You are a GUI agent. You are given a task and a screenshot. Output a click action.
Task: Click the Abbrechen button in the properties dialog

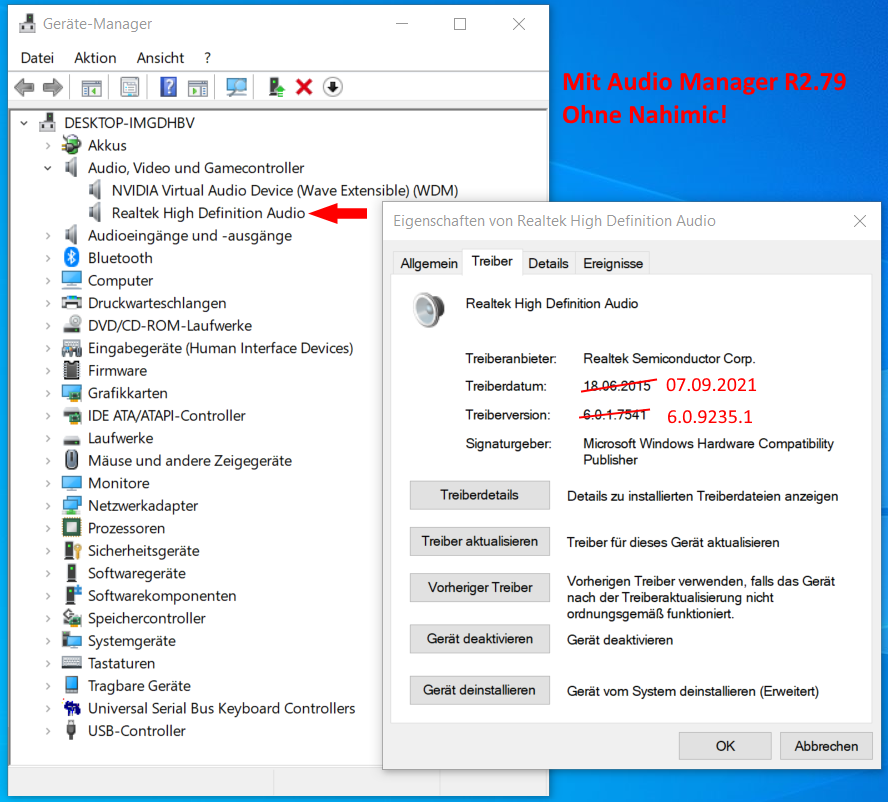point(826,745)
